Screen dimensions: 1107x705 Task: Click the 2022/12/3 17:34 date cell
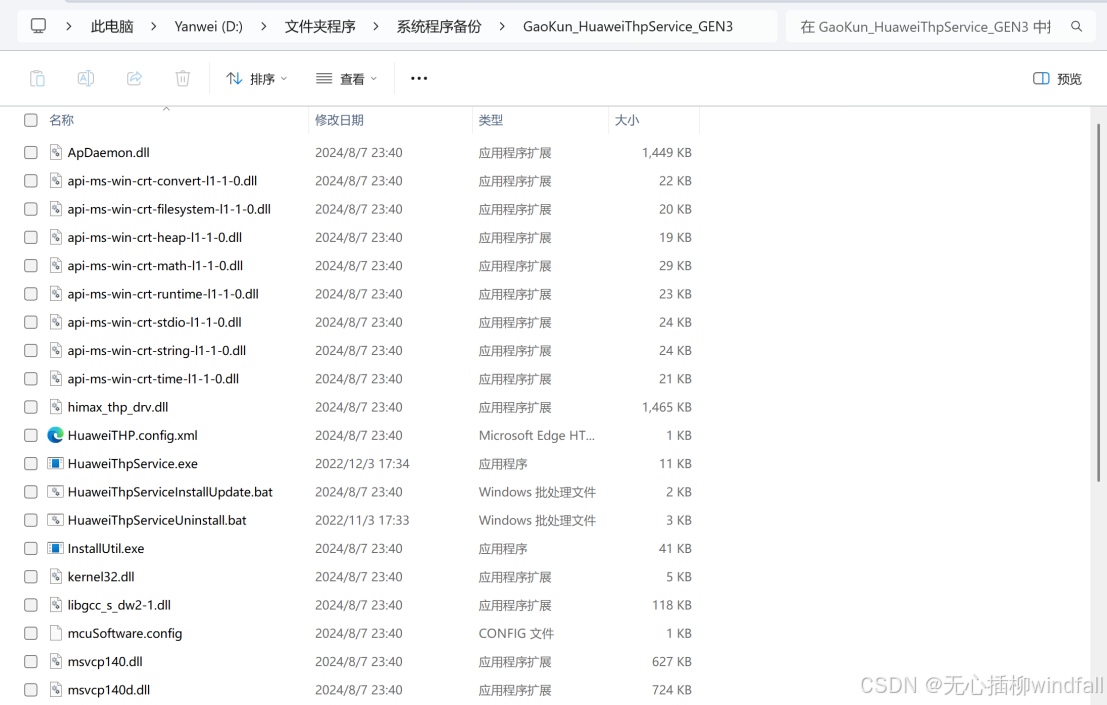362,464
